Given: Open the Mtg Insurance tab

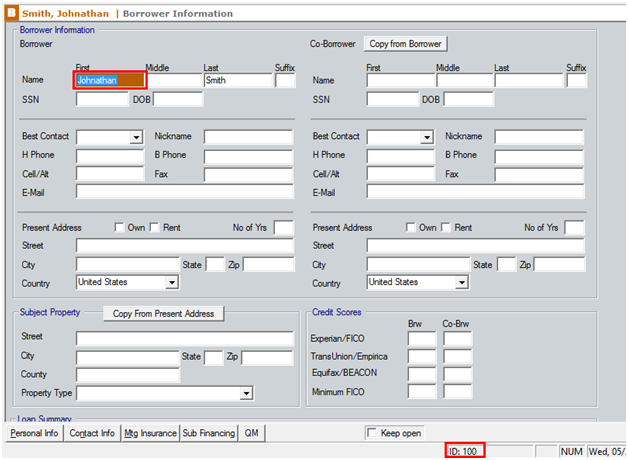Looking at the screenshot, I should tap(149, 433).
